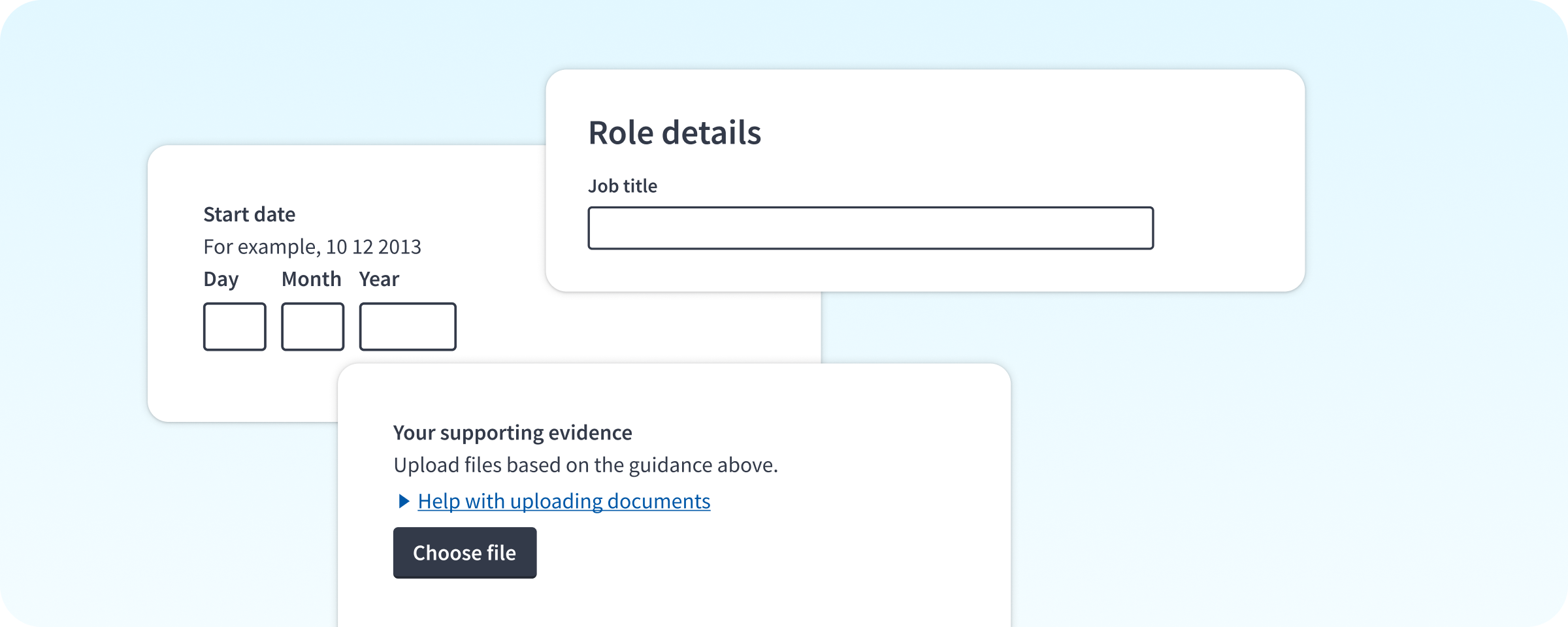Click the Your supporting evidence heading
This screenshot has width=1568, height=627.
[512, 432]
